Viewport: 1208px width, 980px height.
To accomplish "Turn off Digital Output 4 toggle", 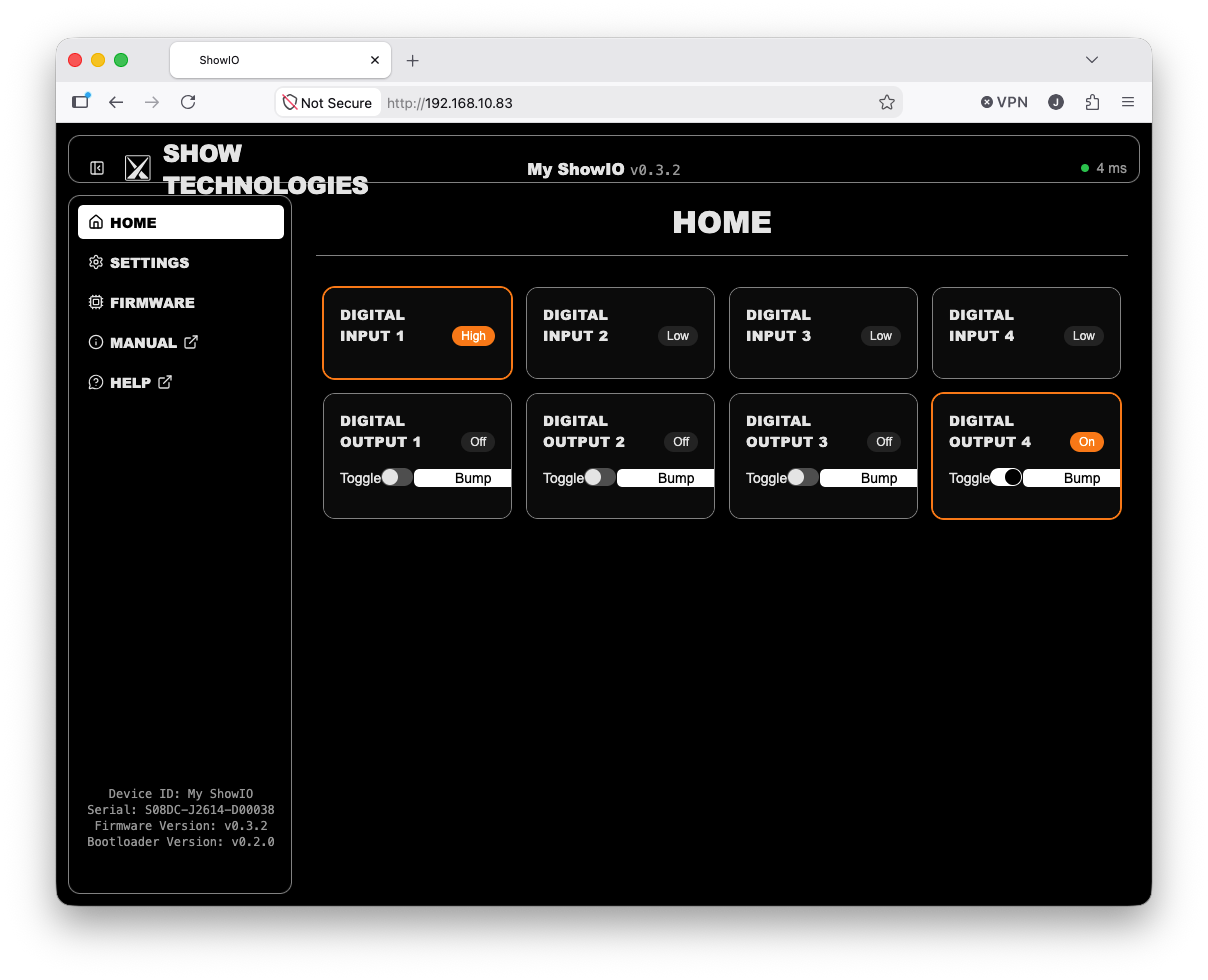I will point(1006,478).
